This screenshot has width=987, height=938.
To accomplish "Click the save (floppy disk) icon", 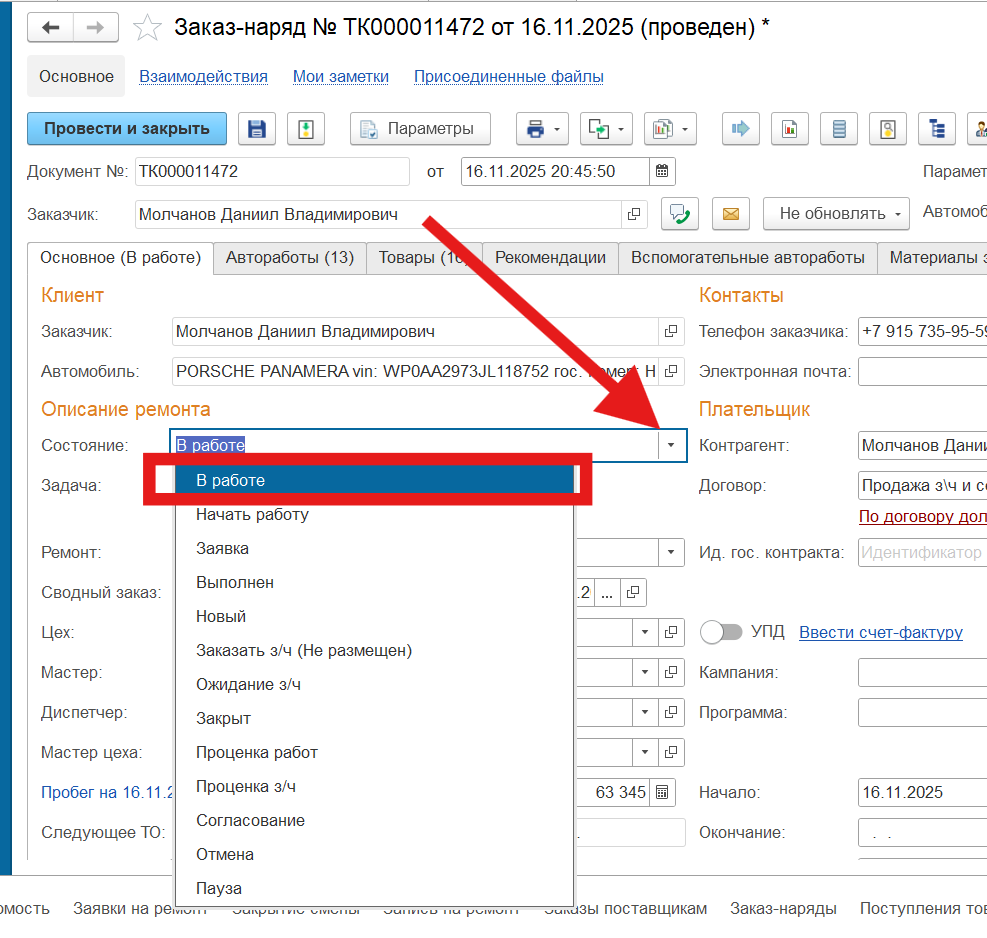I will point(257,128).
